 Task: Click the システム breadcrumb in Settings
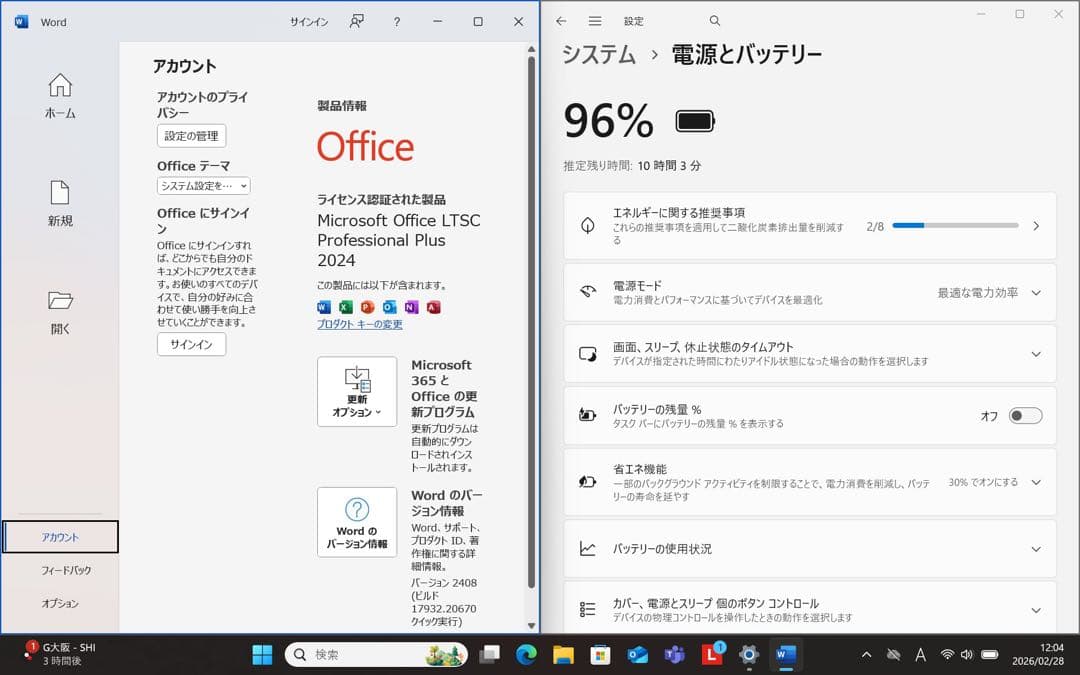[x=599, y=54]
